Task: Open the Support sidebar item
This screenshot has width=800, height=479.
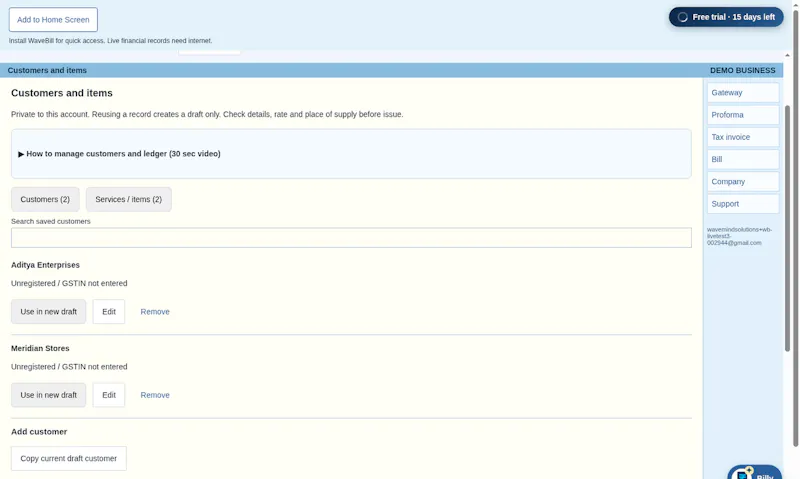Action: (743, 204)
